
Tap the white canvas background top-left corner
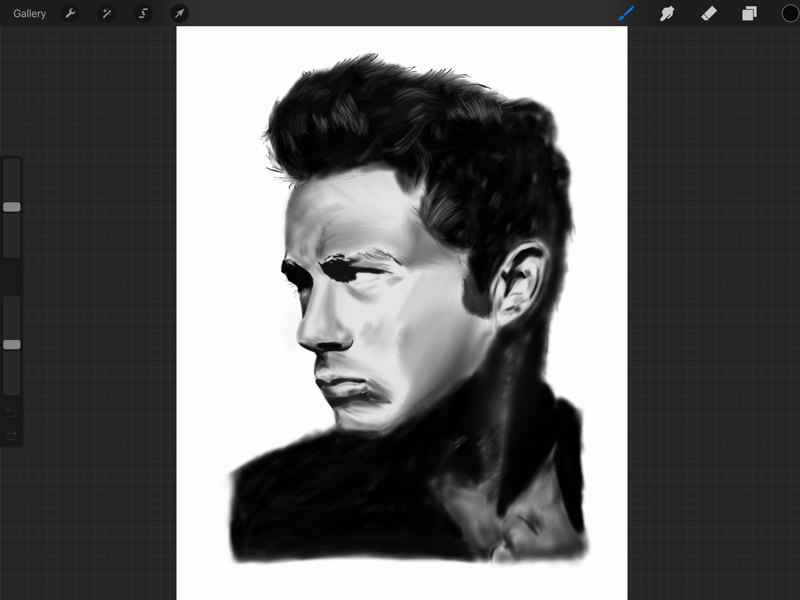tap(190, 40)
